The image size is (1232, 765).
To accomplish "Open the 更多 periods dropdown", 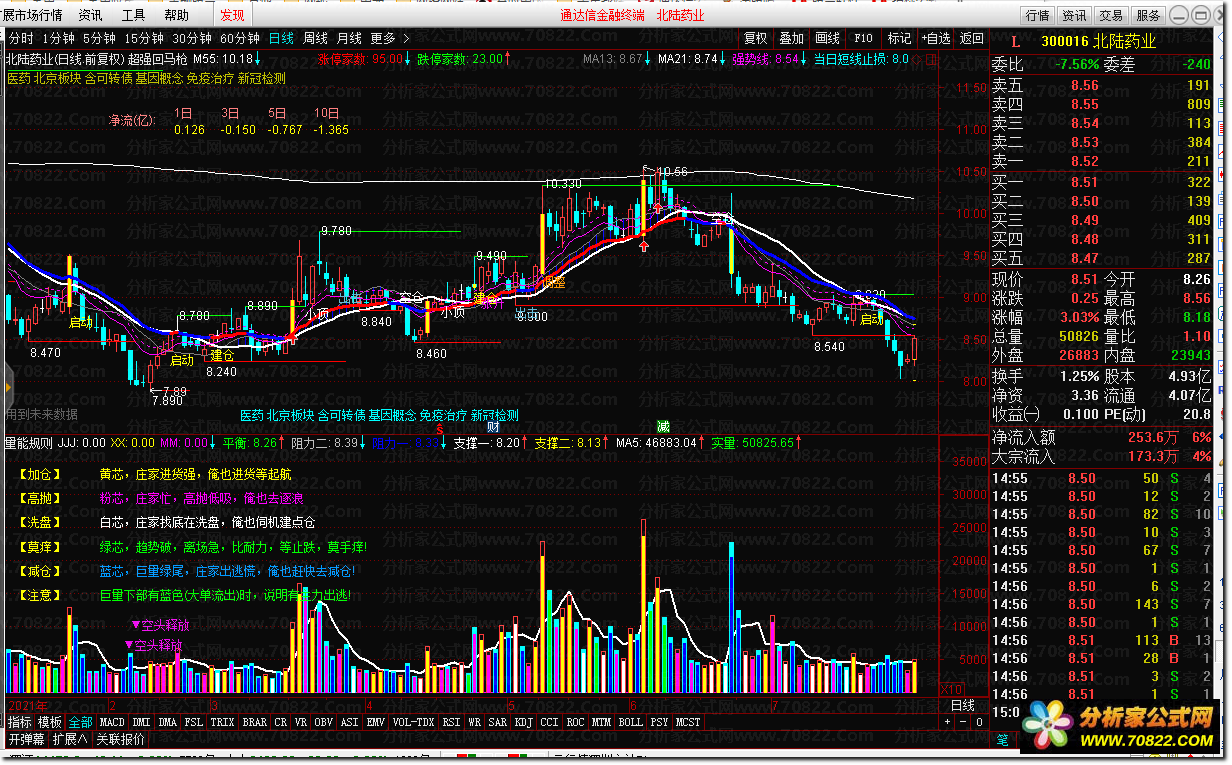I will click(390, 38).
